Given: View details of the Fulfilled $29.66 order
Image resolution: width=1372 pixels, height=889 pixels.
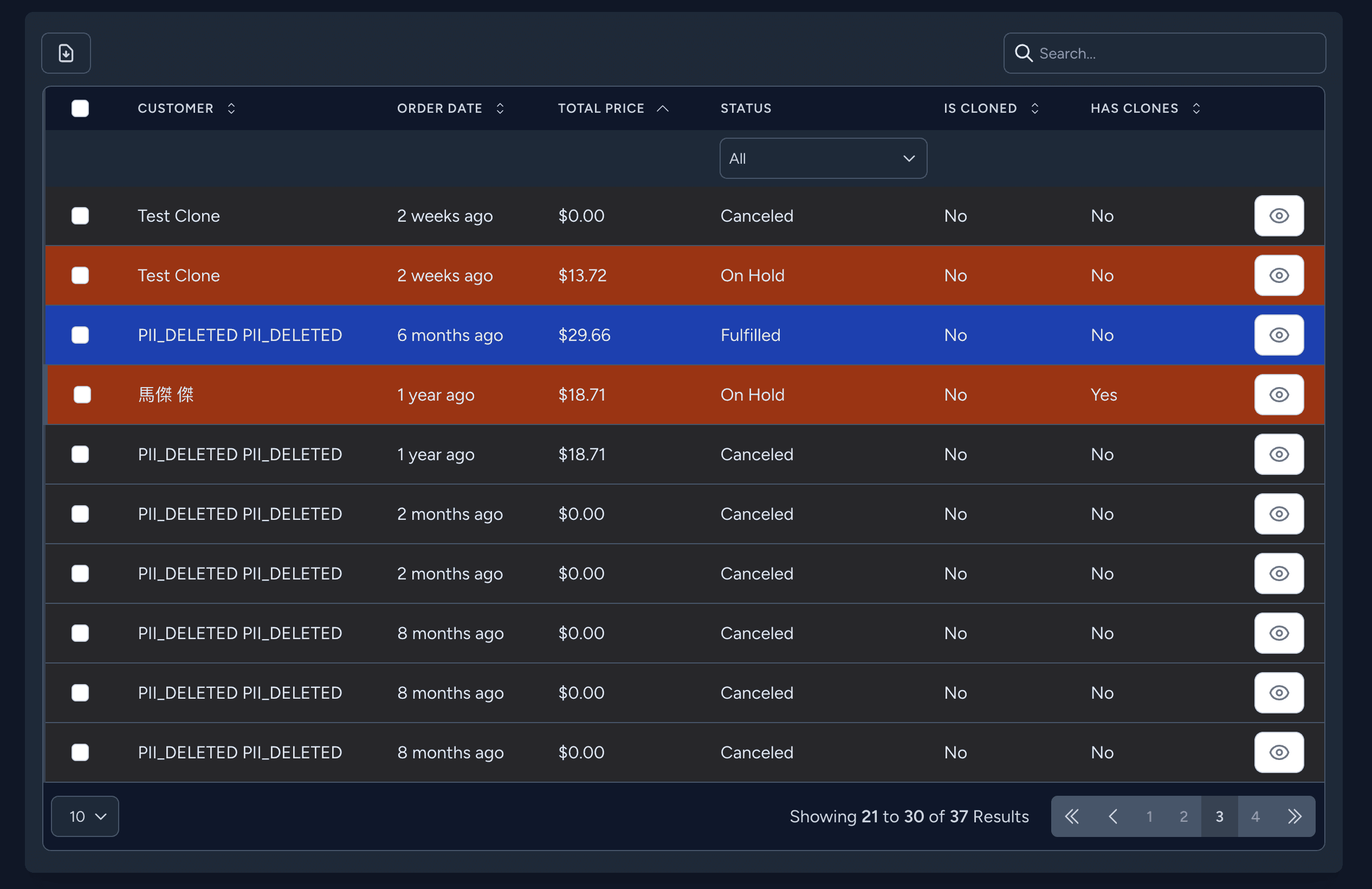Looking at the screenshot, I should click(x=1279, y=335).
